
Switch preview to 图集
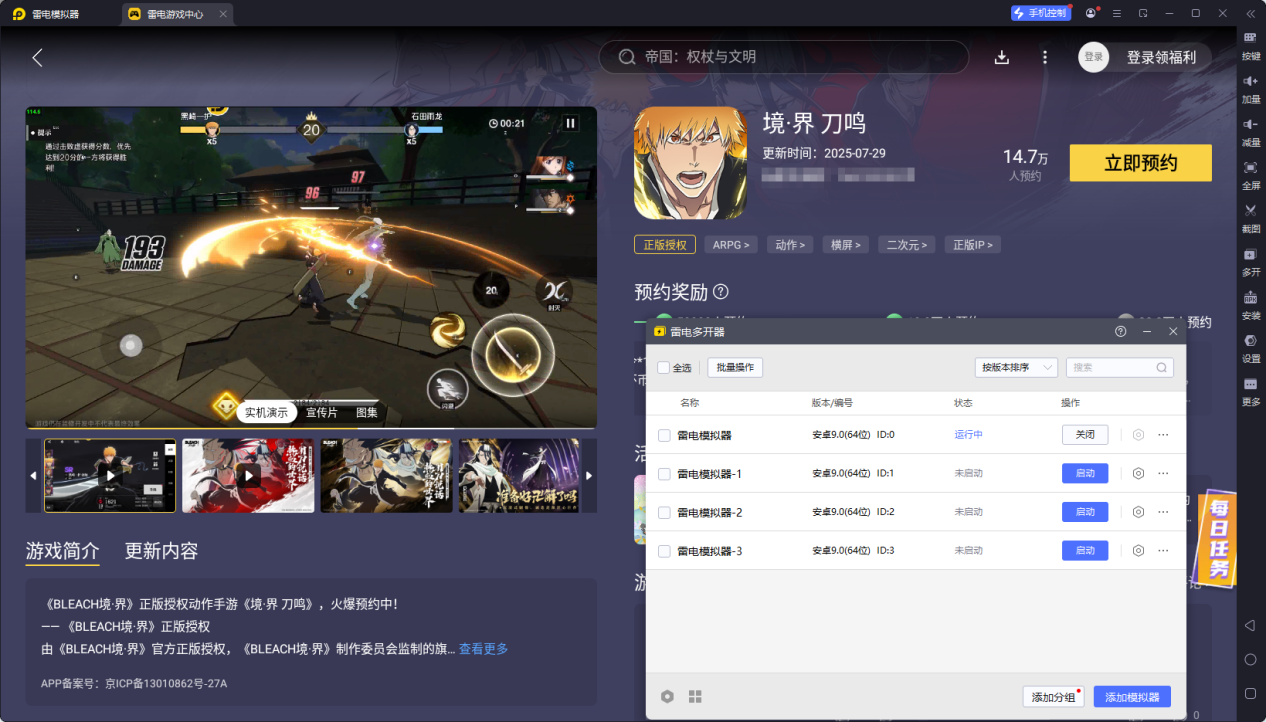[367, 412]
